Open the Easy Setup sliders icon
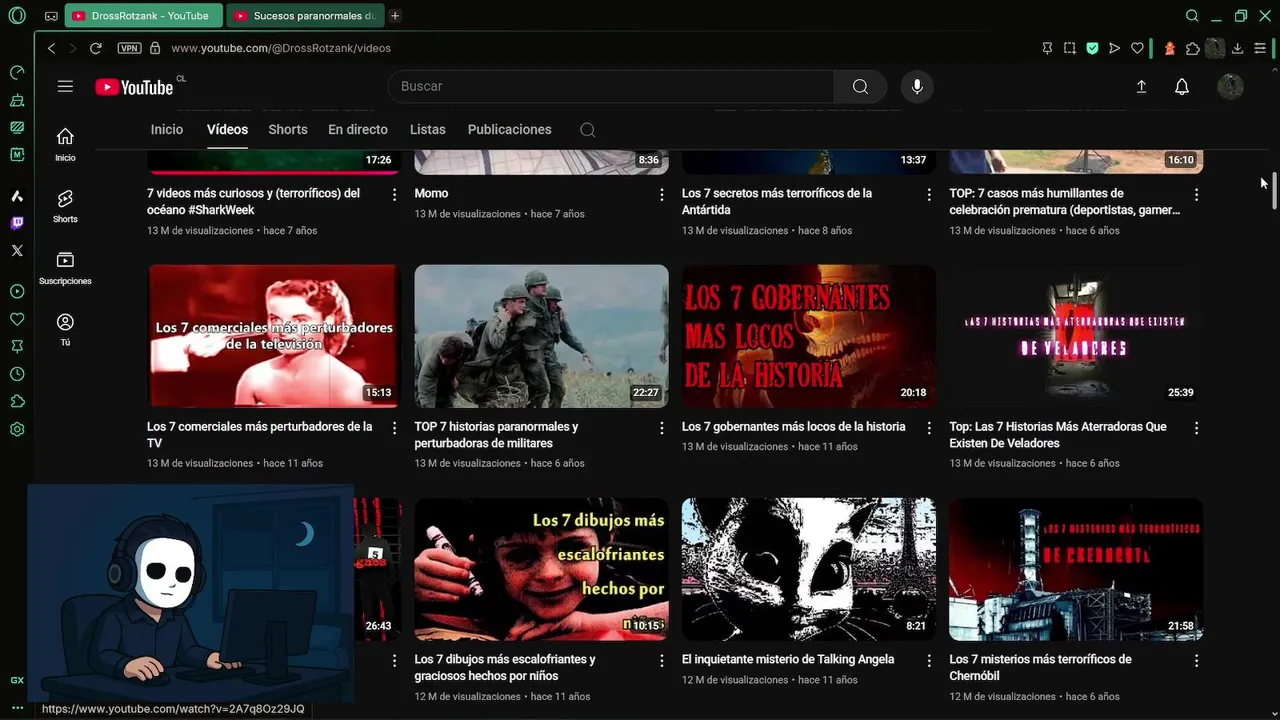 pos(1260,48)
